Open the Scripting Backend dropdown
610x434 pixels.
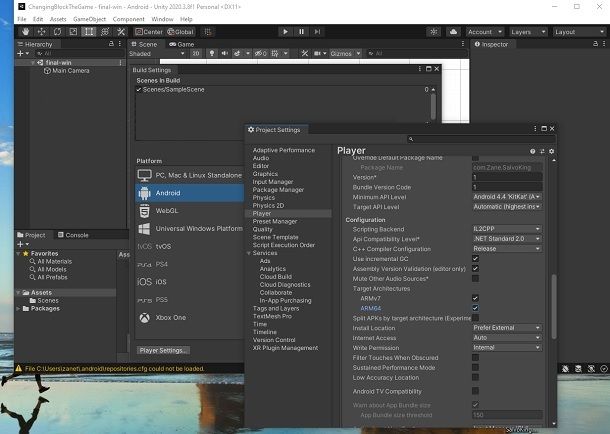pyautogui.click(x=507, y=229)
